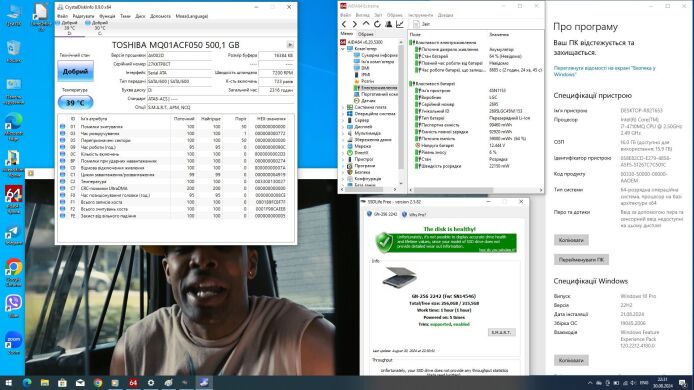Expand the Мультимедіа tree node

pyautogui.click(x=343, y=133)
